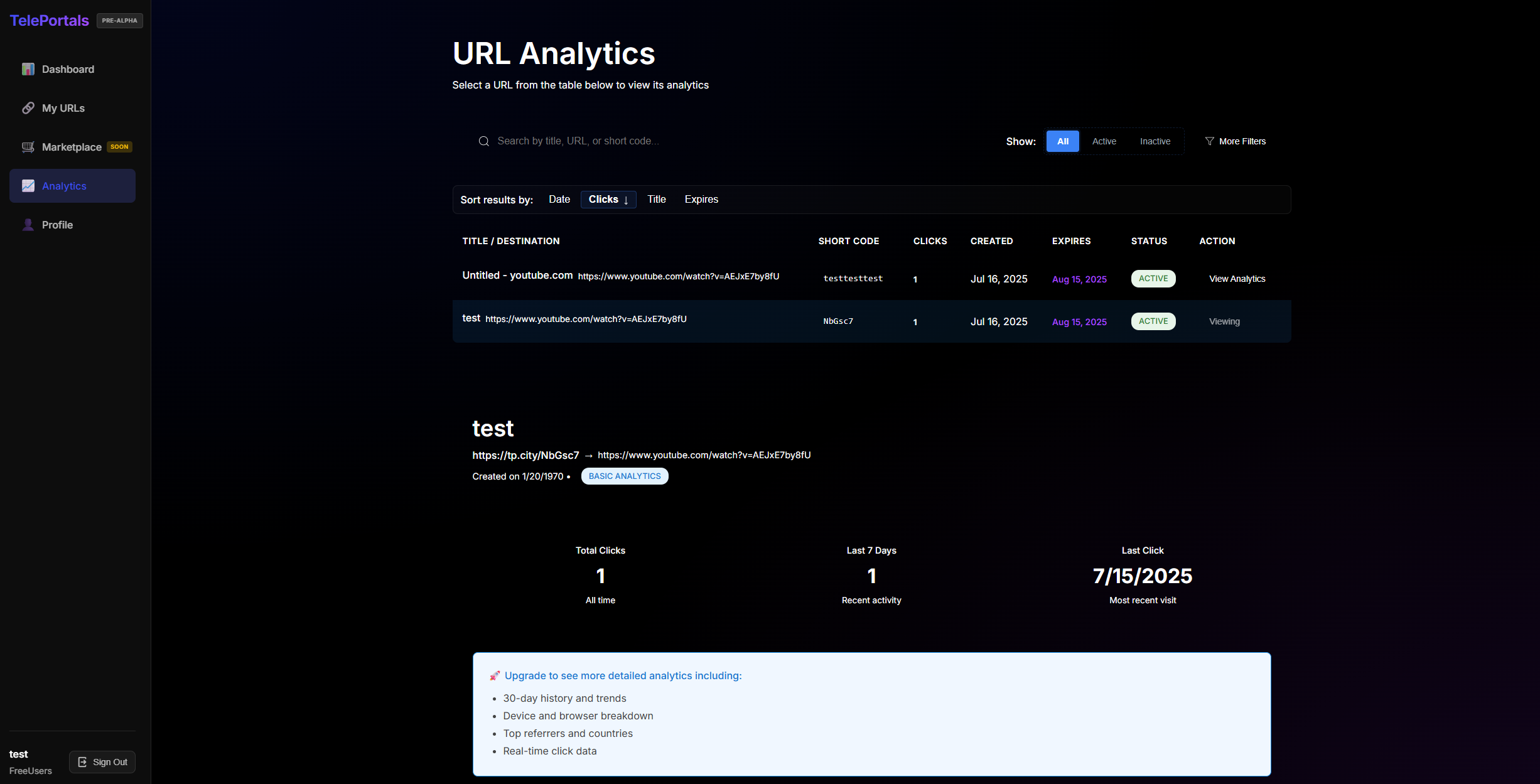Reverse the Clicks sort direction arrow
The width and height of the screenshot is (1540, 784).
tap(626, 200)
